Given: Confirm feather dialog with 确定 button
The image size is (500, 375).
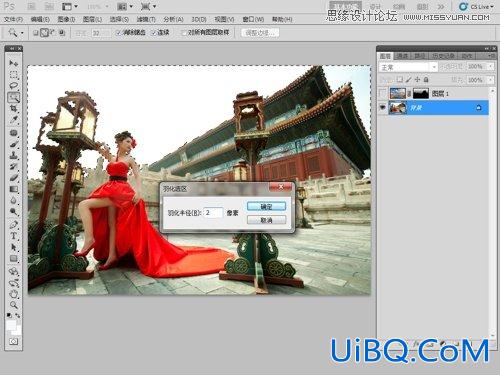Looking at the screenshot, I should 266,206.
